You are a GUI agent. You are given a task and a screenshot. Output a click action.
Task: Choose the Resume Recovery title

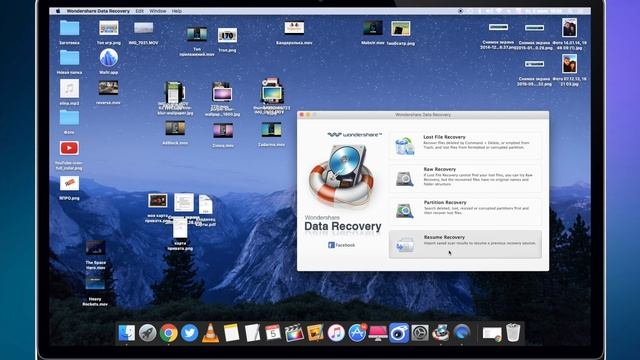(444, 237)
